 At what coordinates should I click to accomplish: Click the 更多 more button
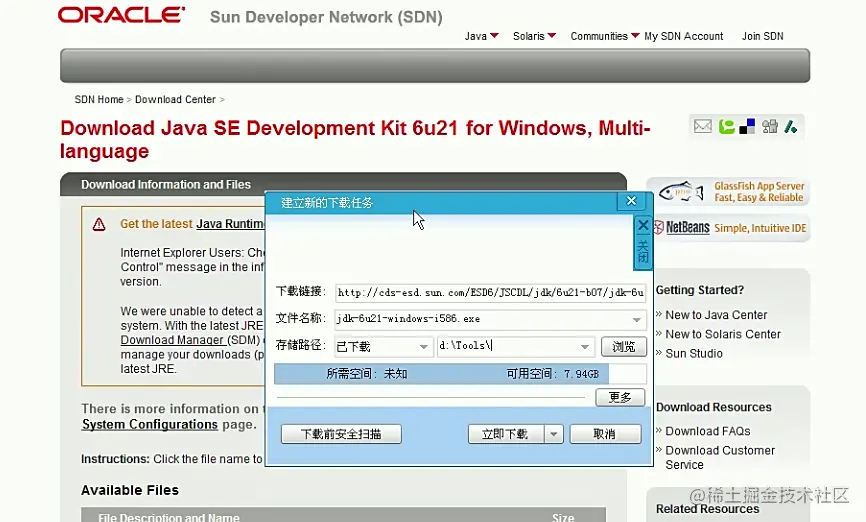[x=620, y=397]
